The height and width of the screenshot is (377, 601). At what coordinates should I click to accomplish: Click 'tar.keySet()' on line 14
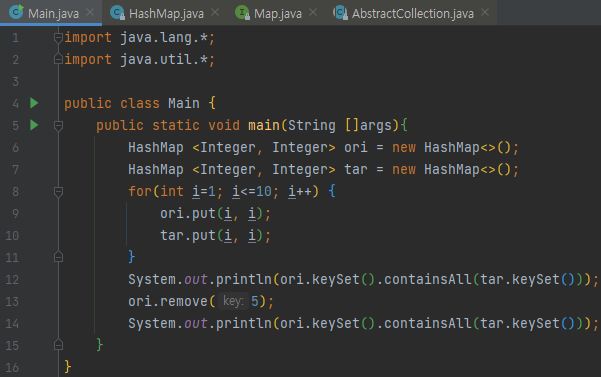[x=527, y=323]
